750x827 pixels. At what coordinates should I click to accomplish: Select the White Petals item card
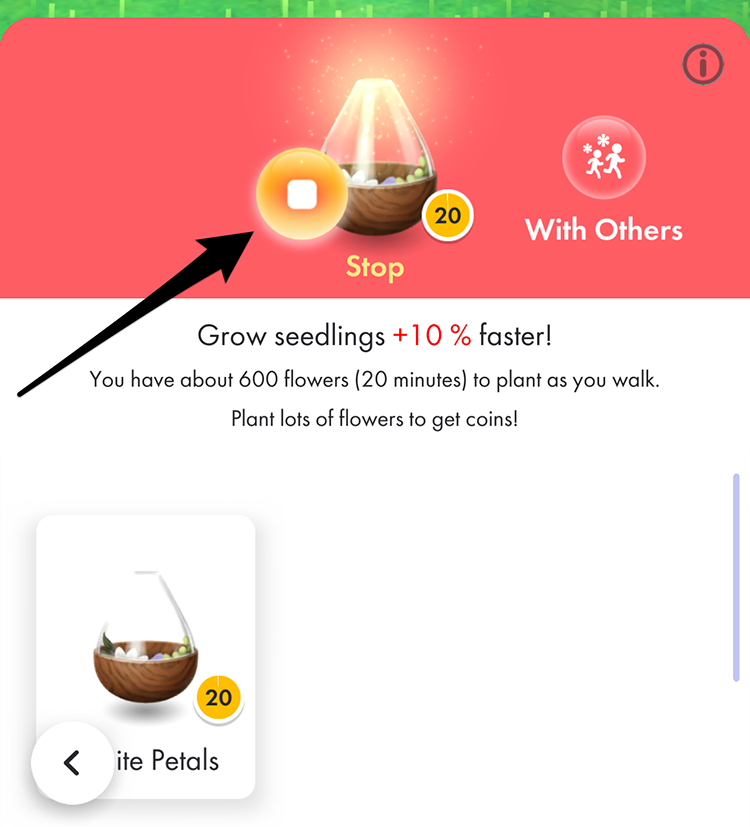tap(146, 657)
